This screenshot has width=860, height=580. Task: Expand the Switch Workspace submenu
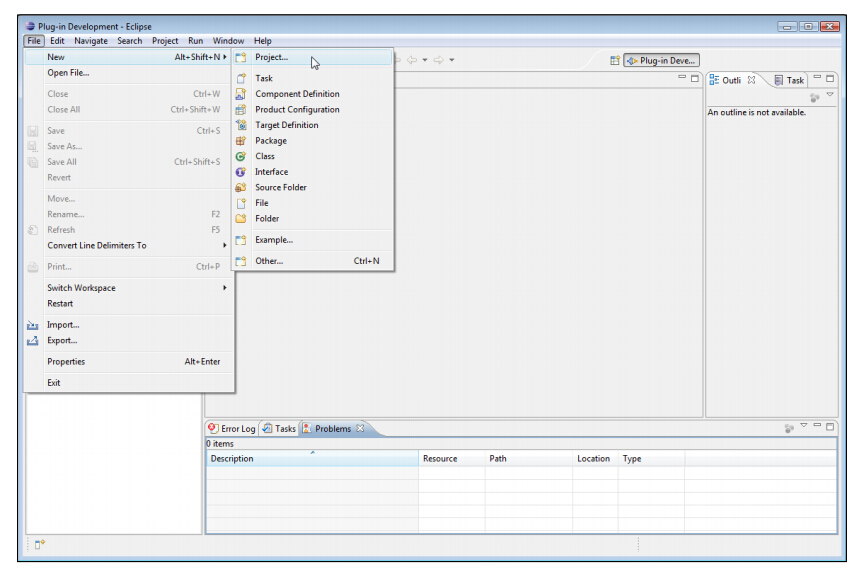225,288
